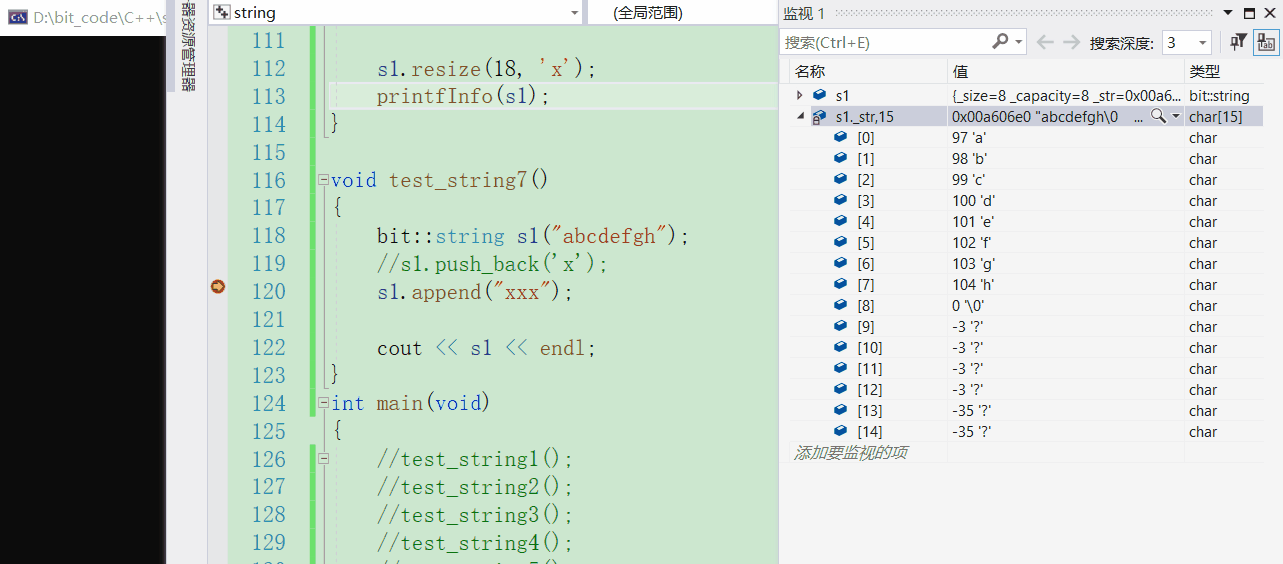
Task: Close the Watch 1 panel
Action: [1269, 13]
